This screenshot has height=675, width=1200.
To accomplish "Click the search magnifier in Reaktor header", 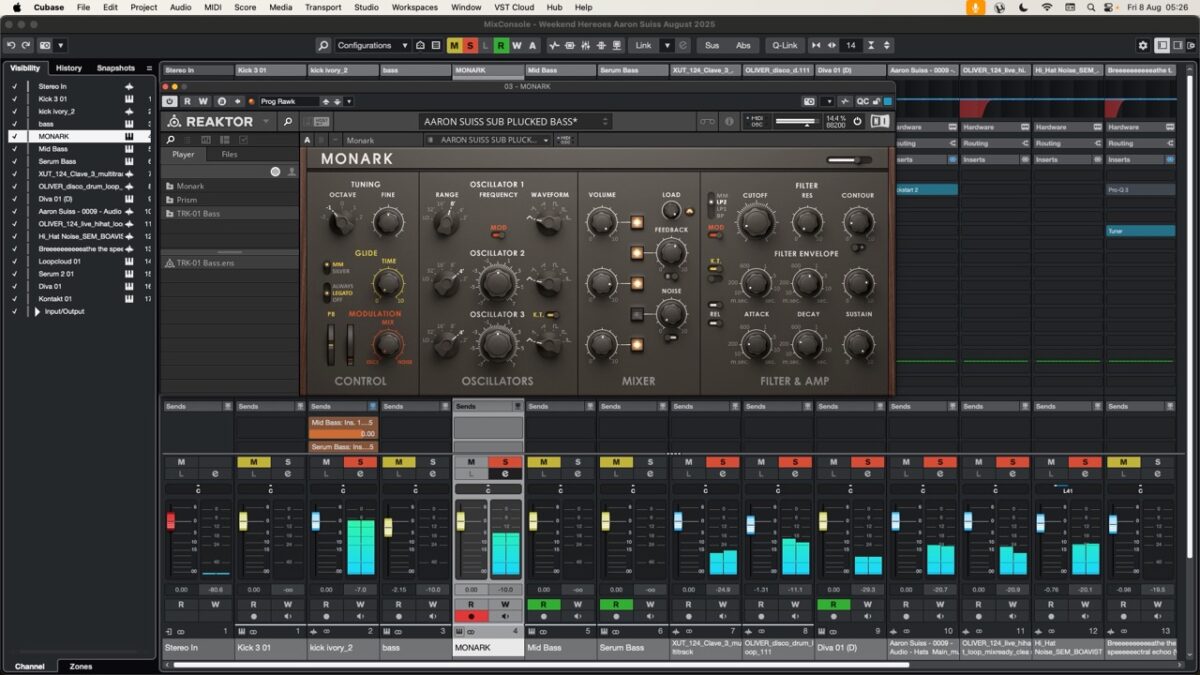I will [x=288, y=121].
